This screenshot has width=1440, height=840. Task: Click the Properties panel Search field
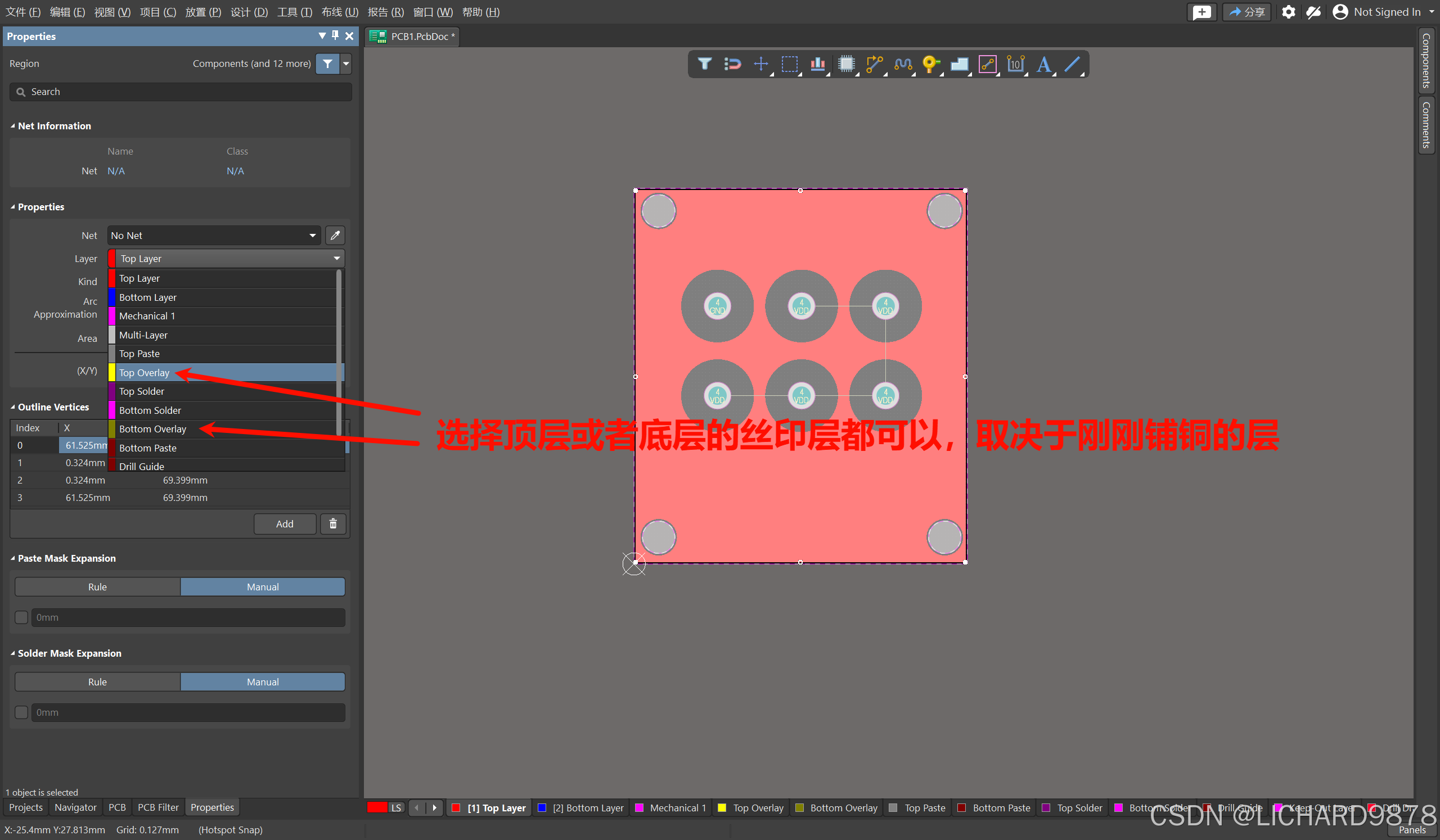pyautogui.click(x=180, y=92)
